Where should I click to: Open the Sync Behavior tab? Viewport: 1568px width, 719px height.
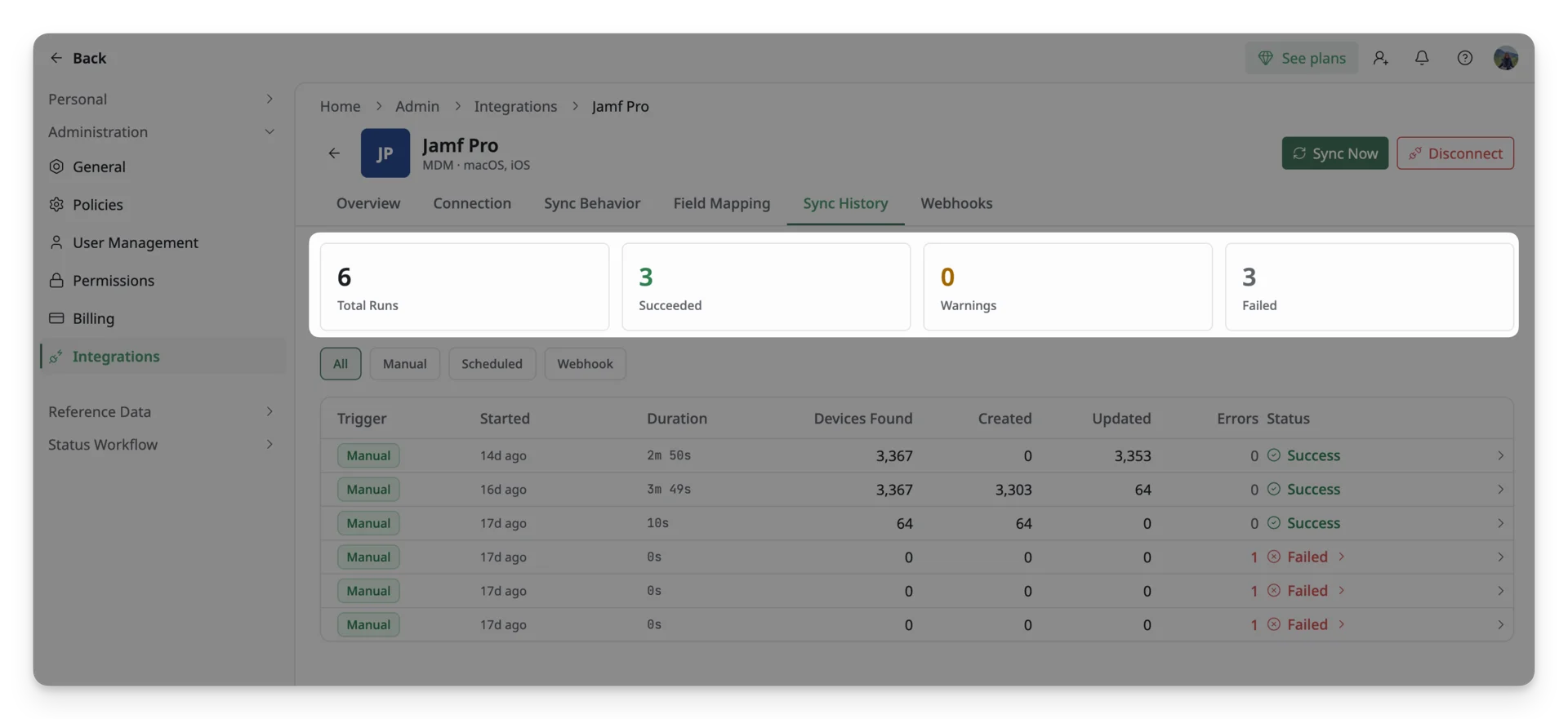coord(592,203)
